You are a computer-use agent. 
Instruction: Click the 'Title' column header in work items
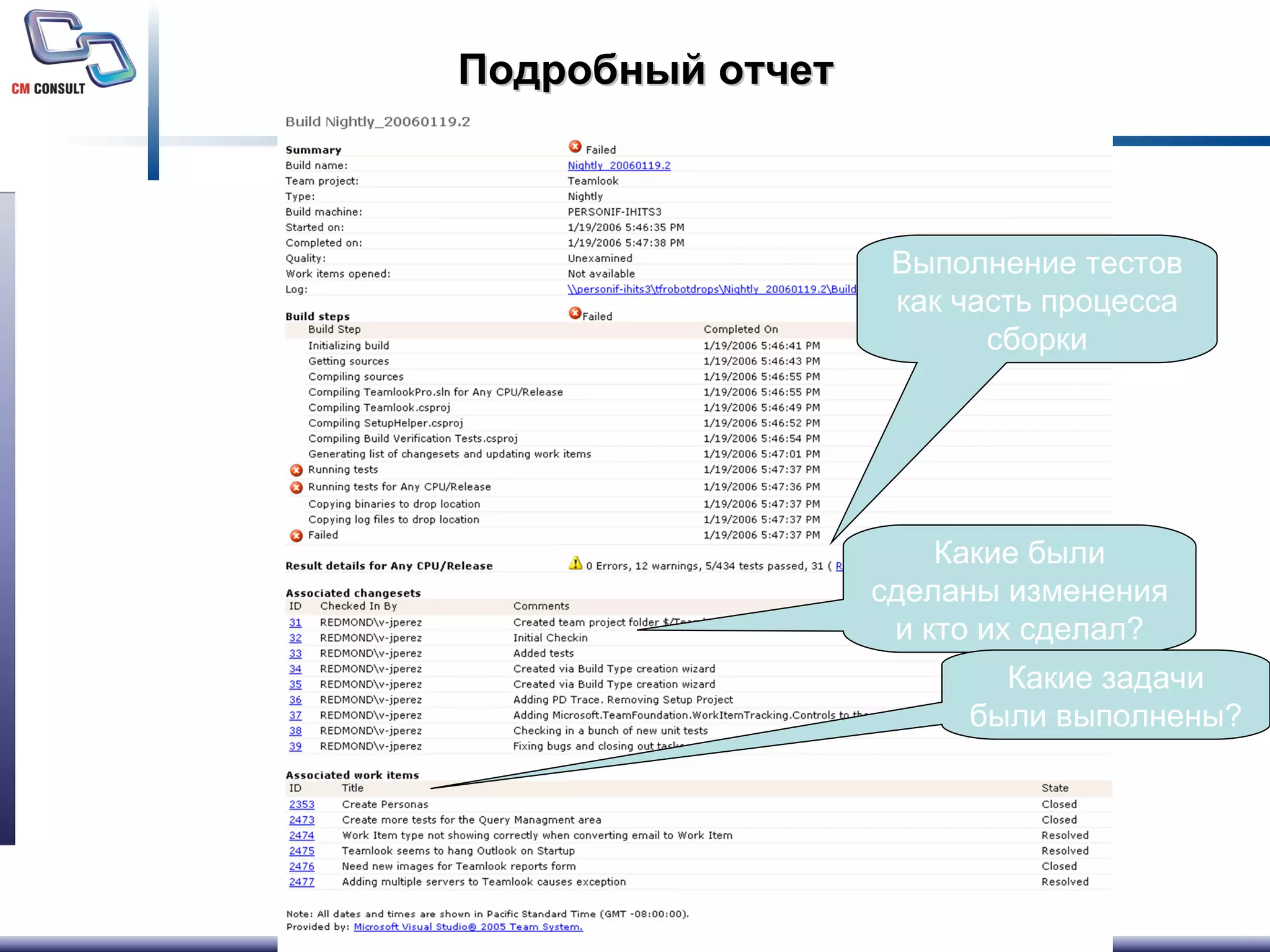[x=352, y=788]
